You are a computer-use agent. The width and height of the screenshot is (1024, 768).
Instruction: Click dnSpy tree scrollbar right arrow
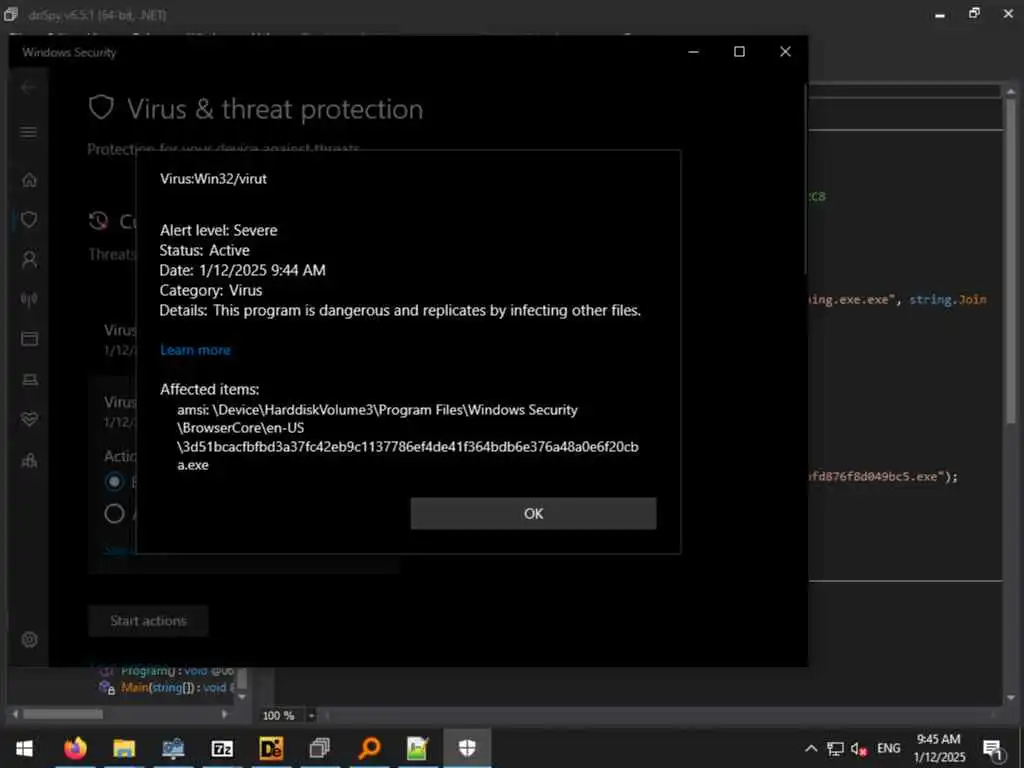coord(225,714)
